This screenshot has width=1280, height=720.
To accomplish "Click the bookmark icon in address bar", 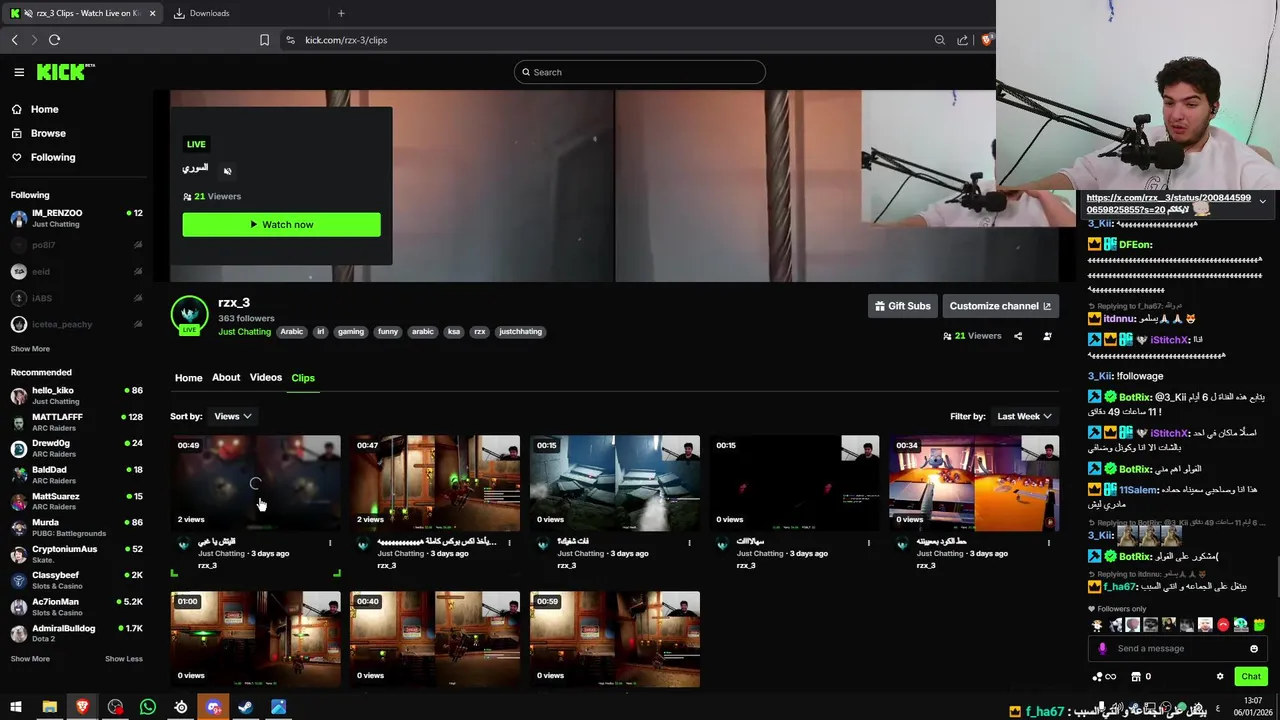I will tap(264, 40).
